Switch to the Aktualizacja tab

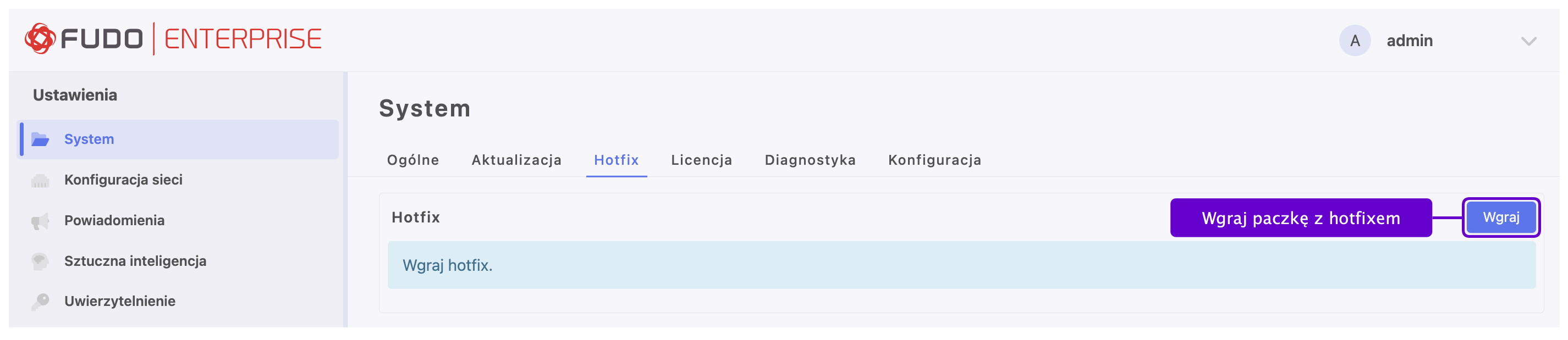[x=516, y=160]
